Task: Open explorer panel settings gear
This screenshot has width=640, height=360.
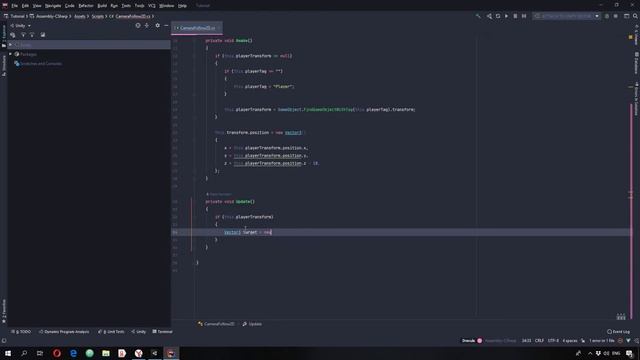Action: pyautogui.click(x=158, y=25)
